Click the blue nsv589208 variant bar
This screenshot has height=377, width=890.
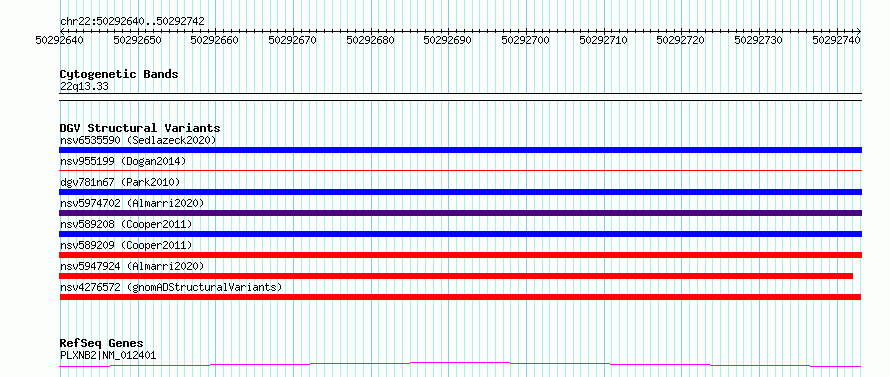coord(460,234)
